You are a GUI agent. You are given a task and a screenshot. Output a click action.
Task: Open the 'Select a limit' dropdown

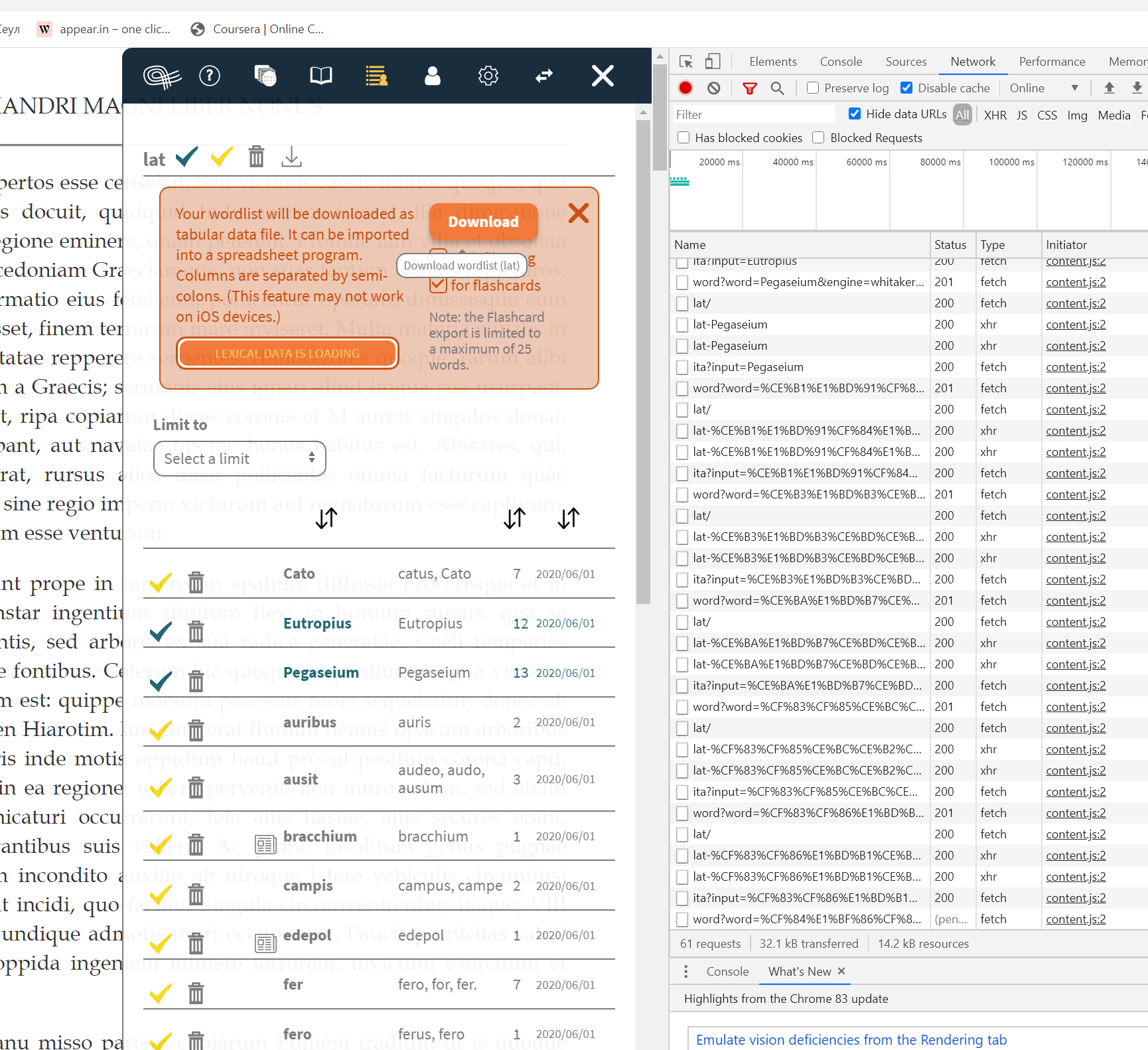[x=239, y=459]
